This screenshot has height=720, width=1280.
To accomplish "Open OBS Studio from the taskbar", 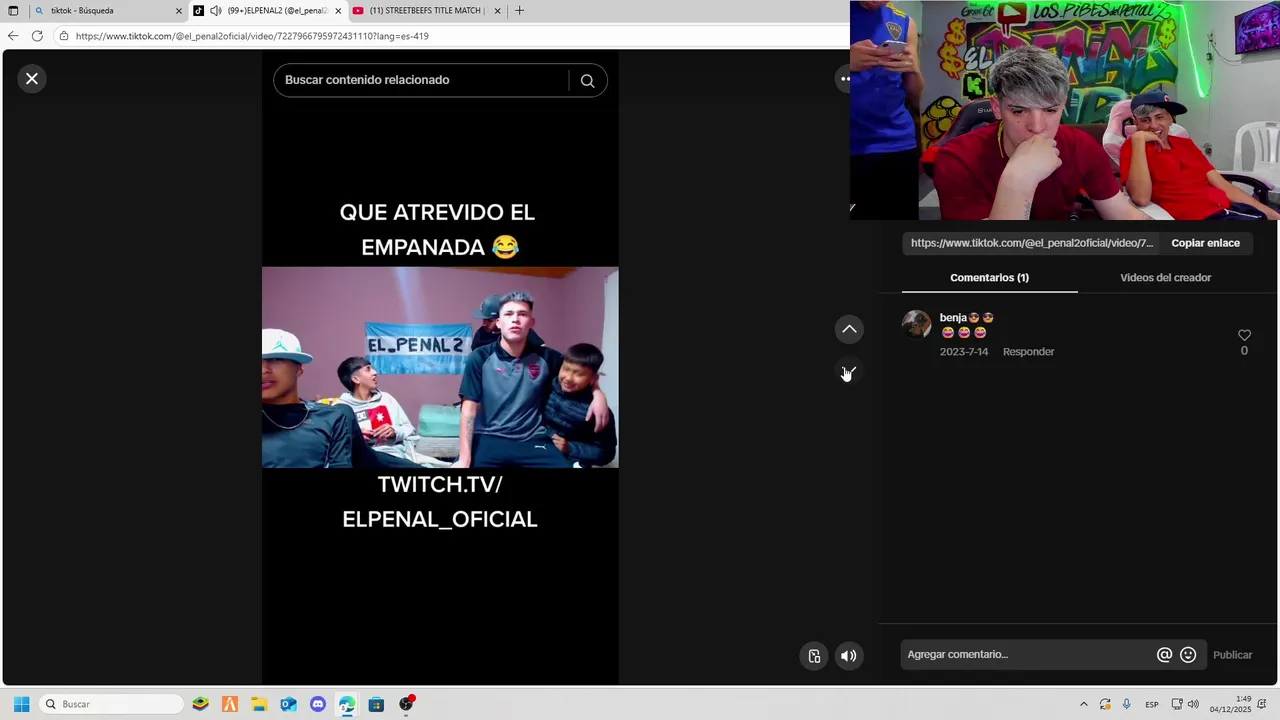I will pyautogui.click(x=406, y=704).
